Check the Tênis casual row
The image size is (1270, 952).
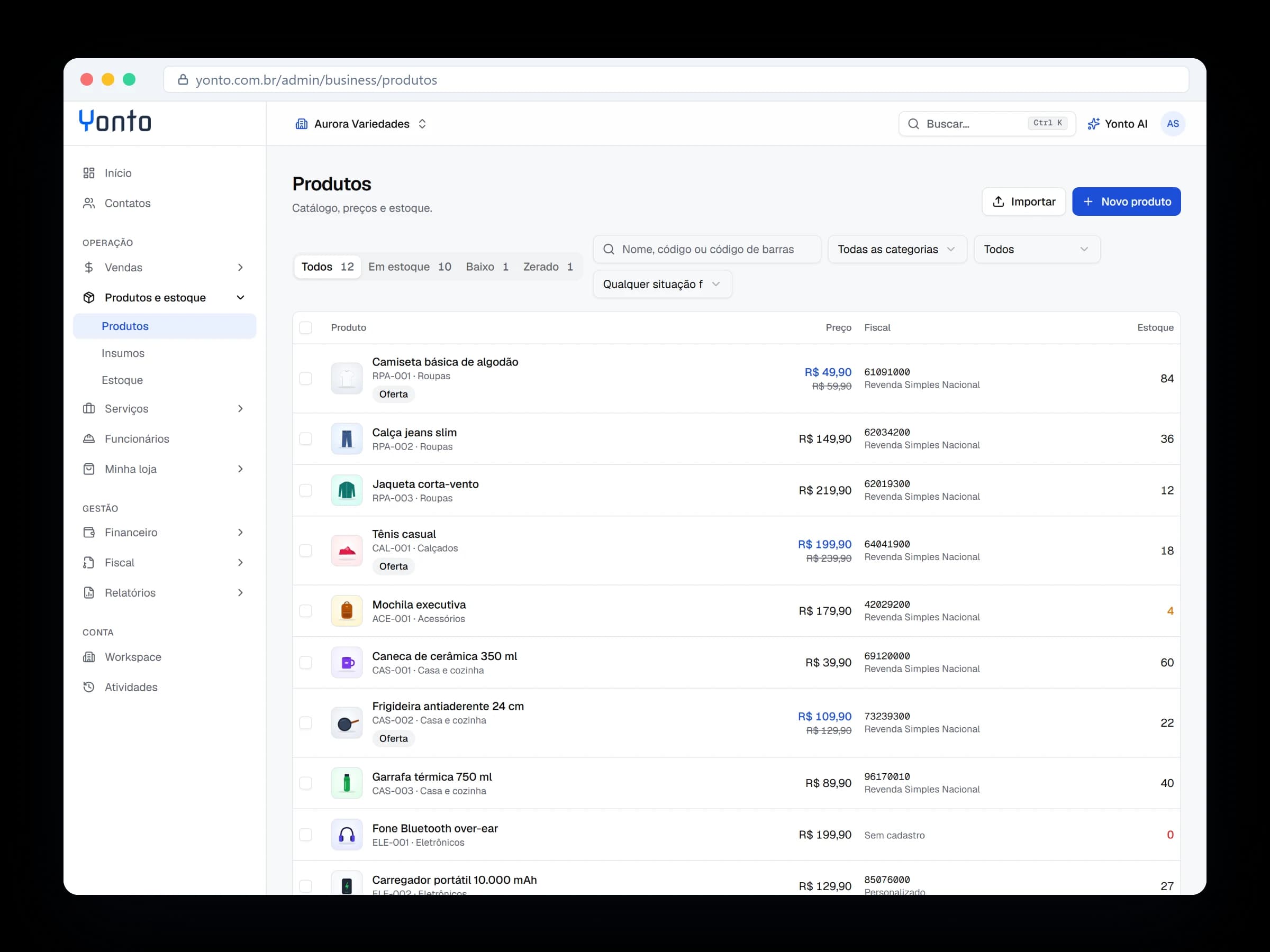click(305, 551)
